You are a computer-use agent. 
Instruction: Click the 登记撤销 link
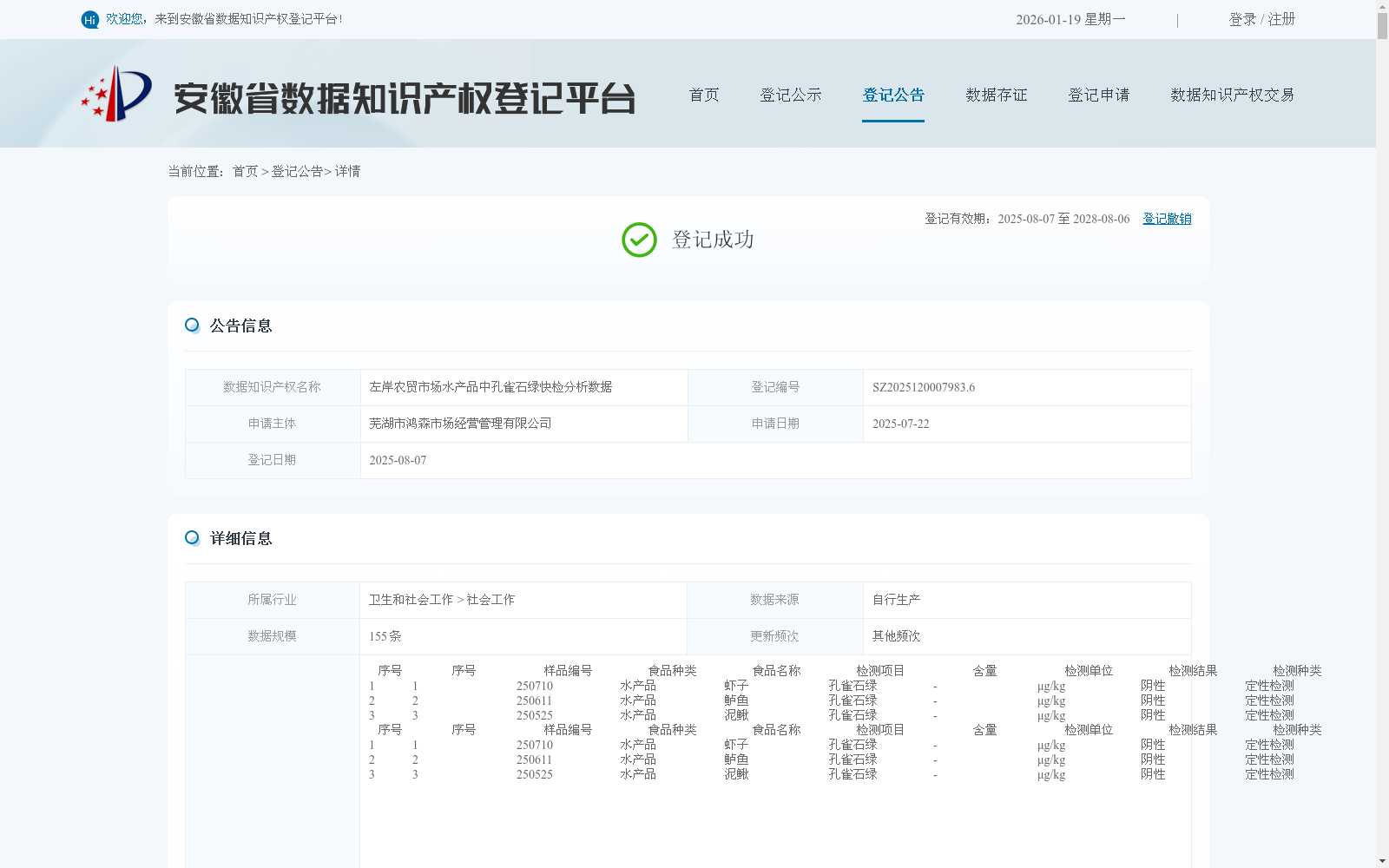pos(1167,219)
